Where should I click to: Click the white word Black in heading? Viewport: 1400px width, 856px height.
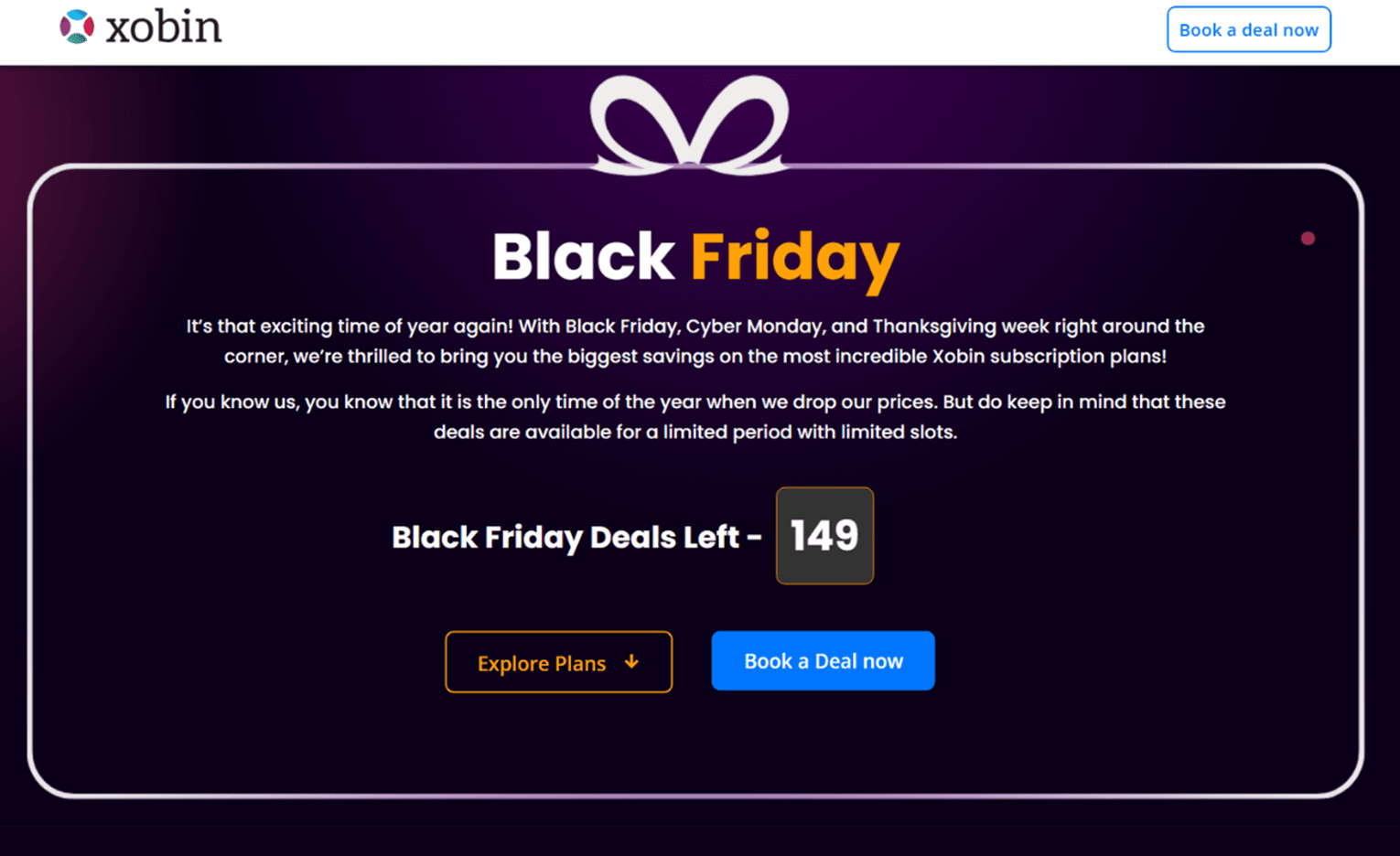583,256
